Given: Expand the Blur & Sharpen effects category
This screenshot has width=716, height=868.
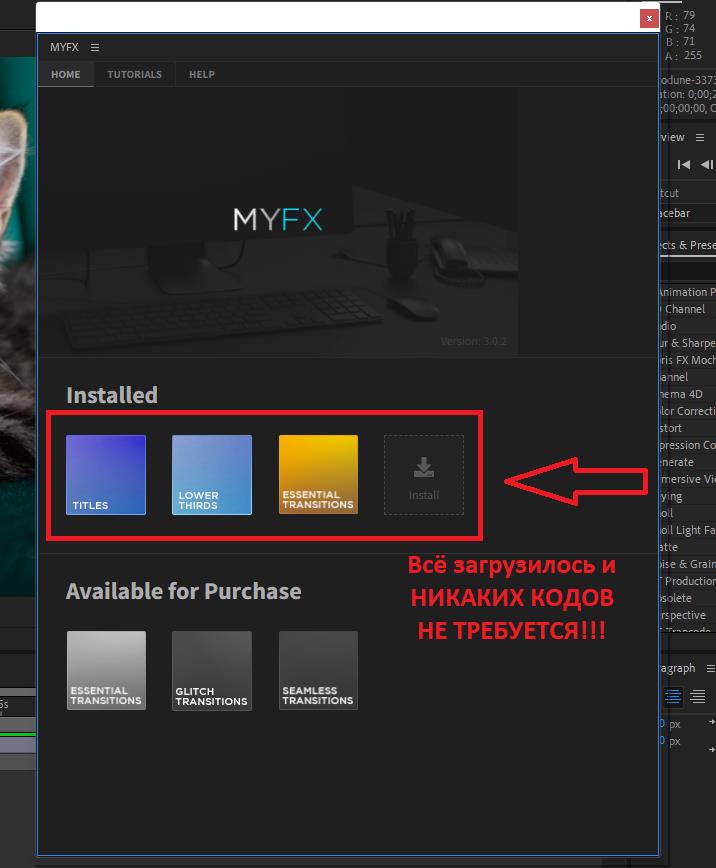Looking at the screenshot, I should tap(688, 343).
